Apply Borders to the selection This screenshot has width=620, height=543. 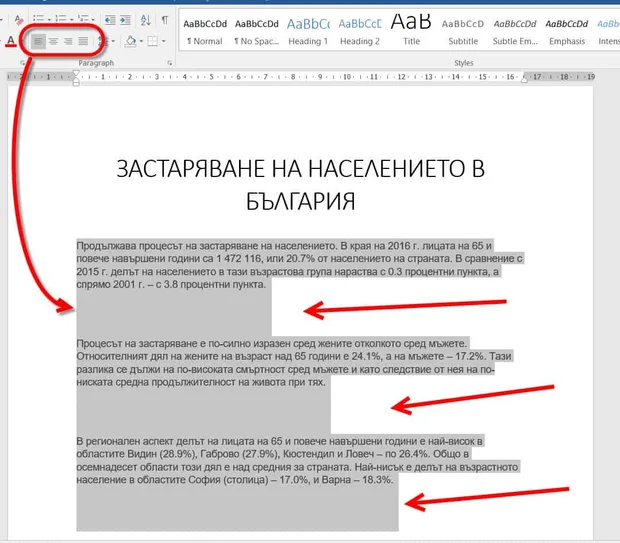pyautogui.click(x=153, y=41)
